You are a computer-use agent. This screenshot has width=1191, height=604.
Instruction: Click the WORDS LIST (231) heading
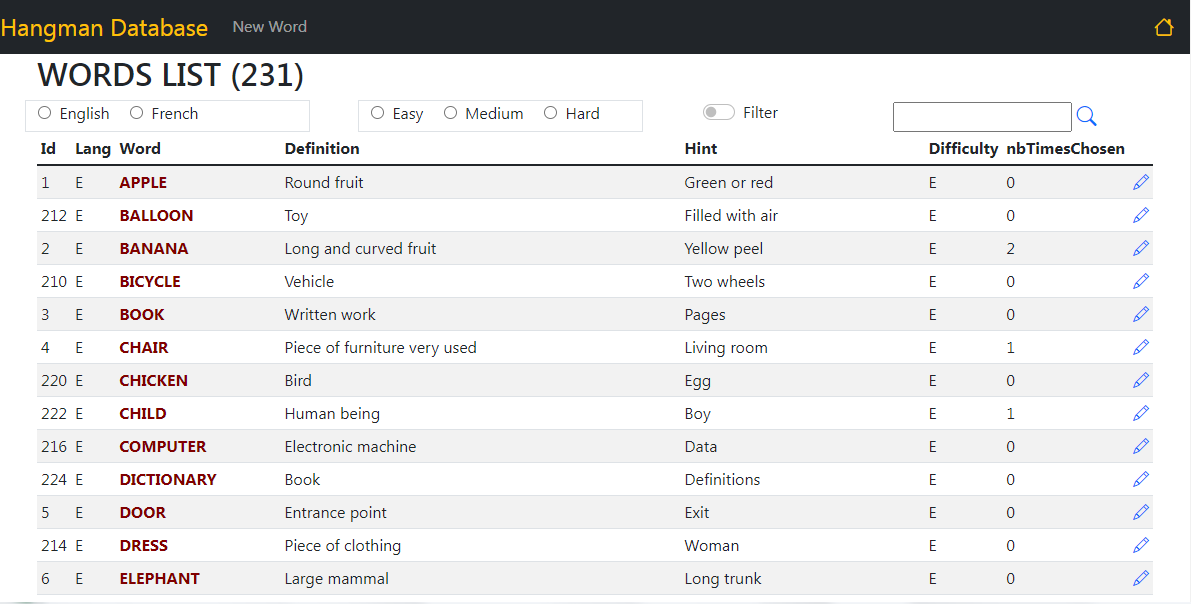(x=171, y=75)
